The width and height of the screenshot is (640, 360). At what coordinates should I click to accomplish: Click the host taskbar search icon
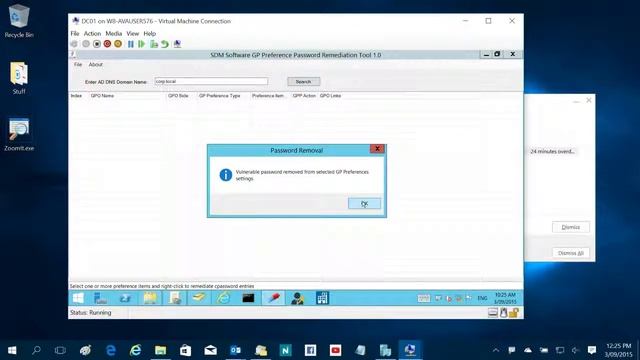(x=36, y=350)
